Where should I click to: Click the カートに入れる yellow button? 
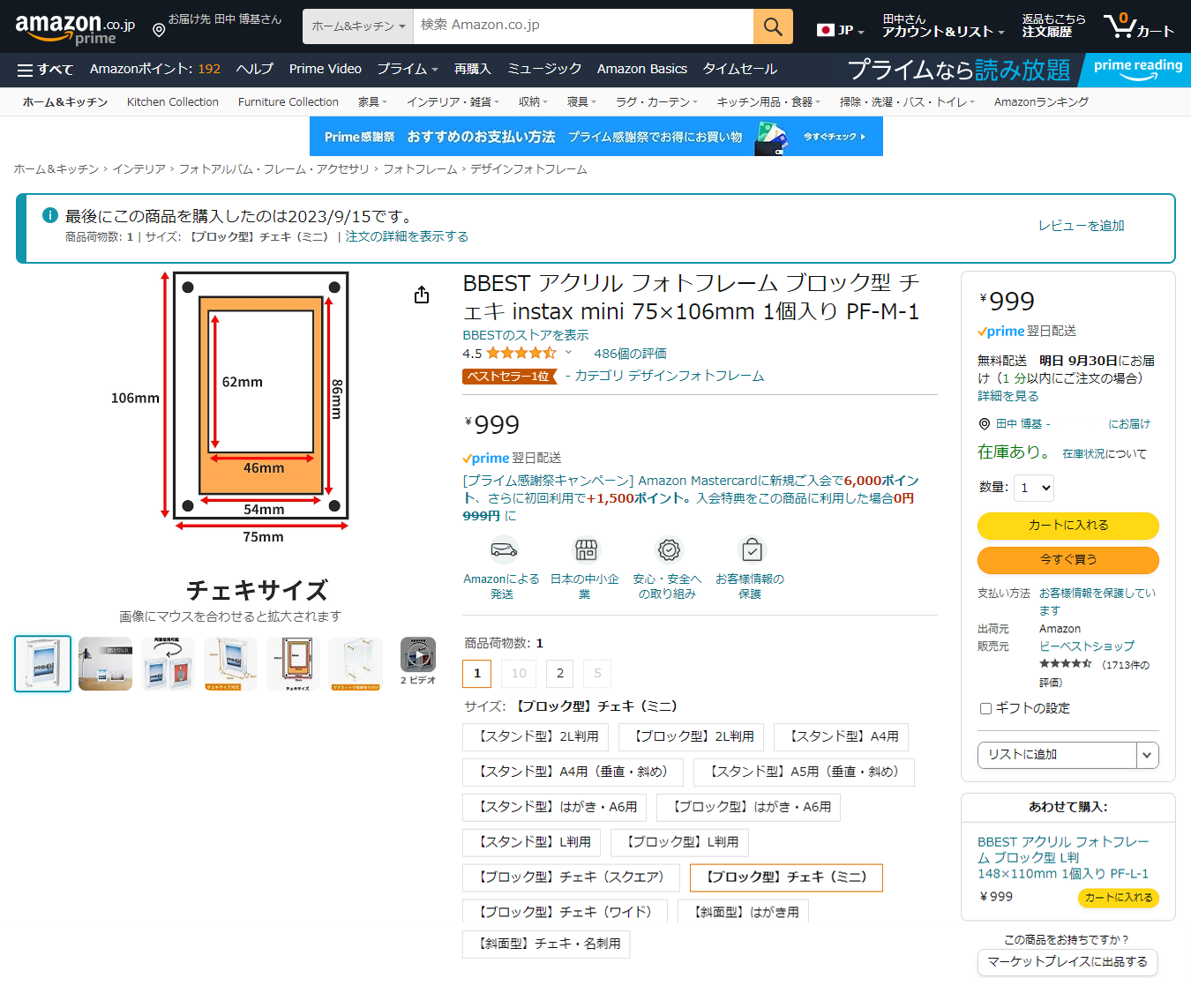pyautogui.click(x=1067, y=526)
